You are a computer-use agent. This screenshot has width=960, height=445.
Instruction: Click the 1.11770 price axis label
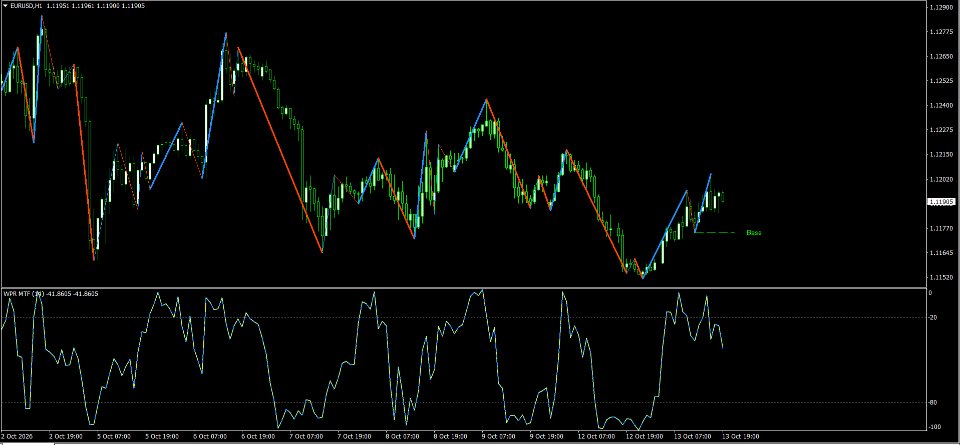942,228
